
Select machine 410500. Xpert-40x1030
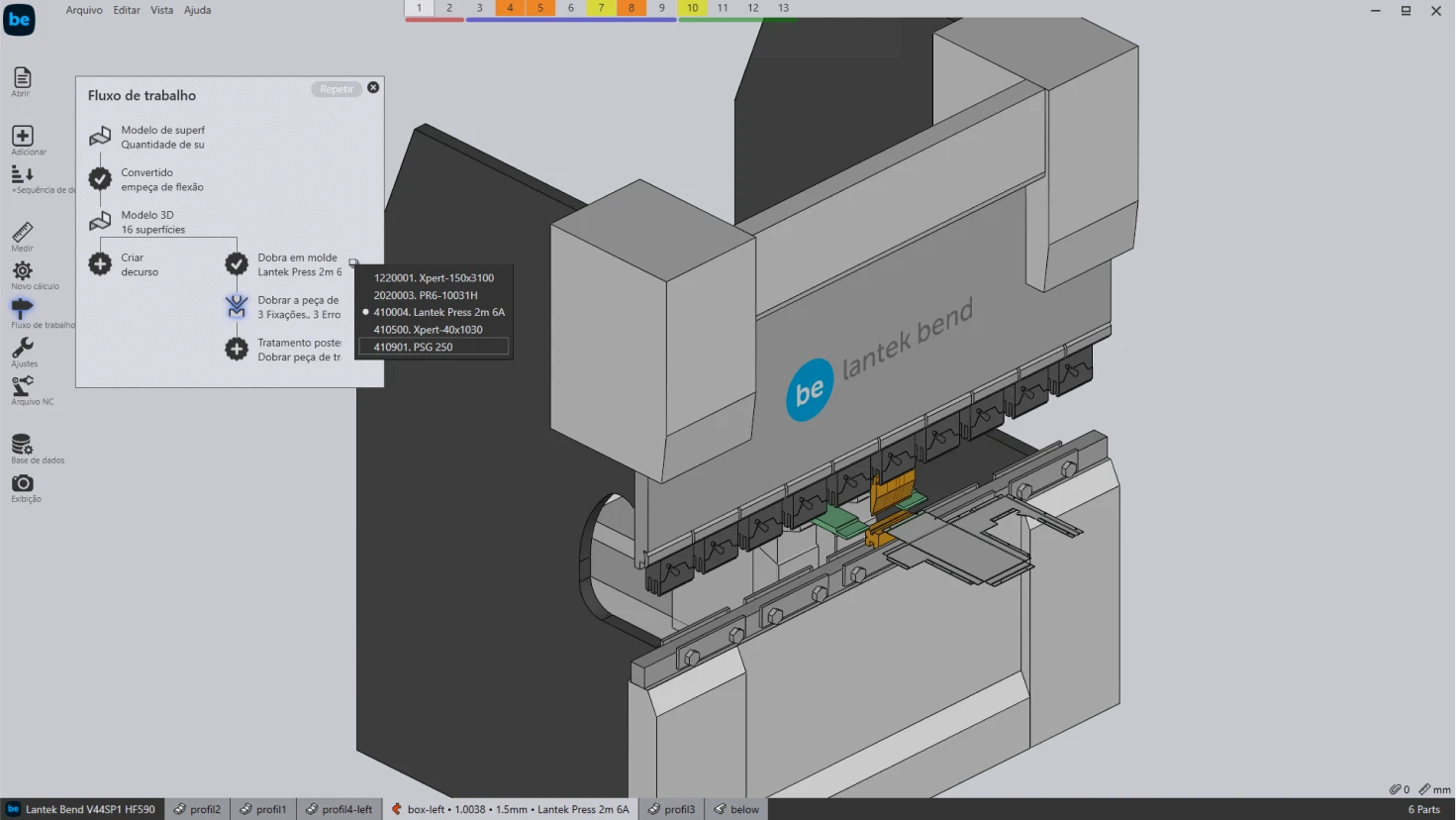[434, 330]
